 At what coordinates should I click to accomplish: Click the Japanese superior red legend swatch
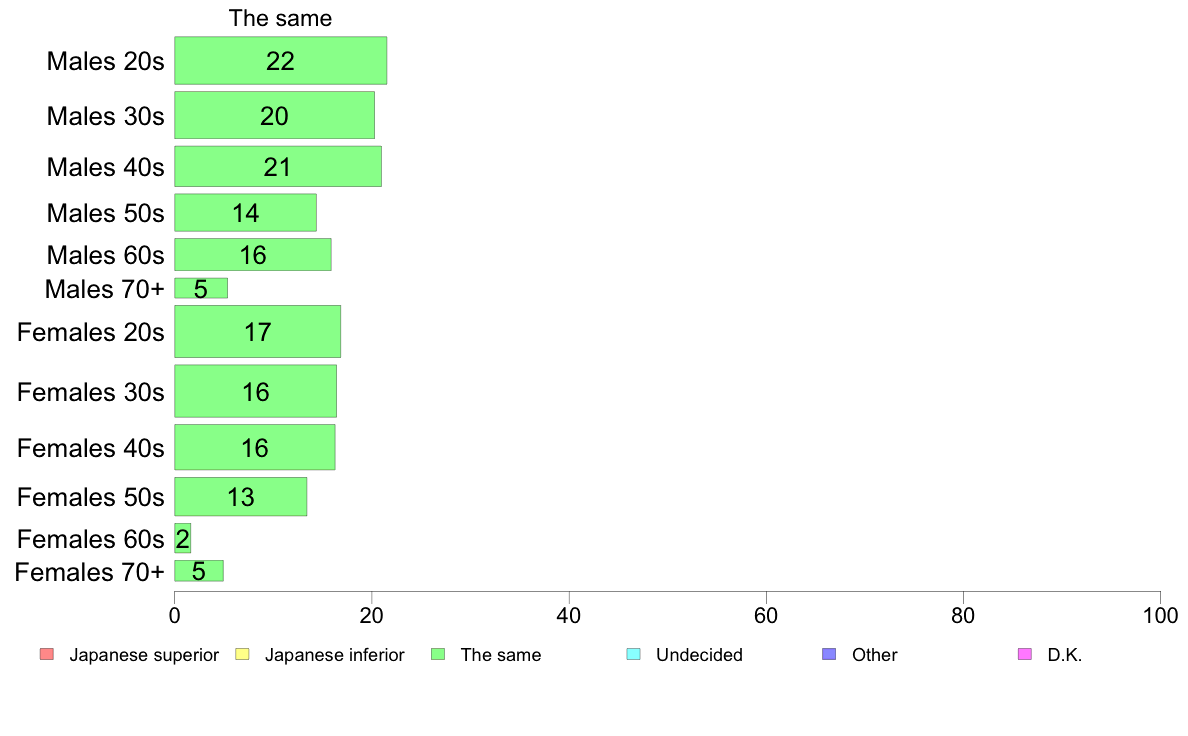47,654
